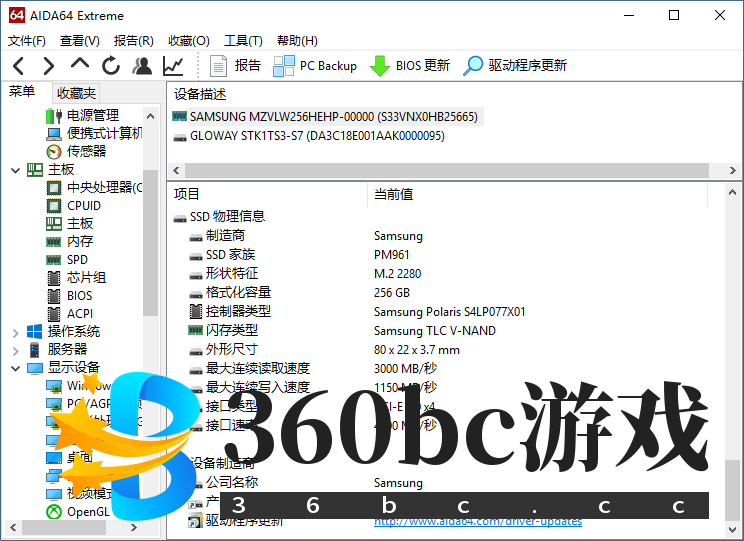Click the Back navigation arrow
The height and width of the screenshot is (541, 744).
[x=19, y=66]
